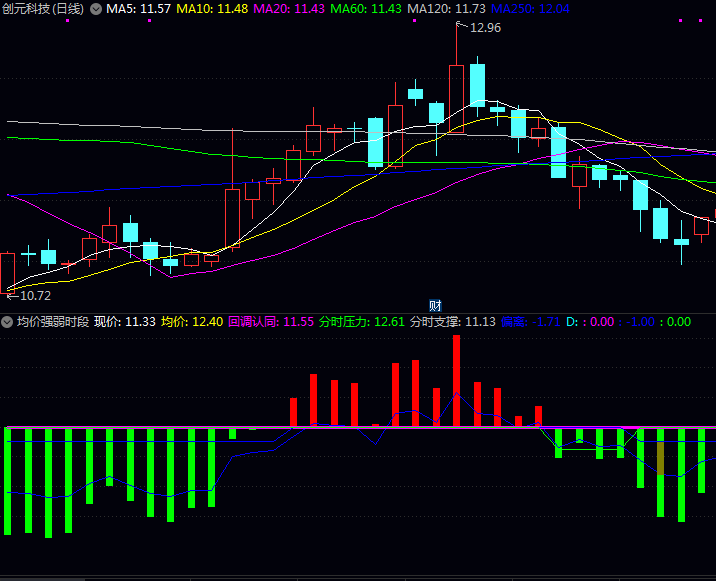
Task: Click the MA60: 11.43 label
Action: (366, 9)
